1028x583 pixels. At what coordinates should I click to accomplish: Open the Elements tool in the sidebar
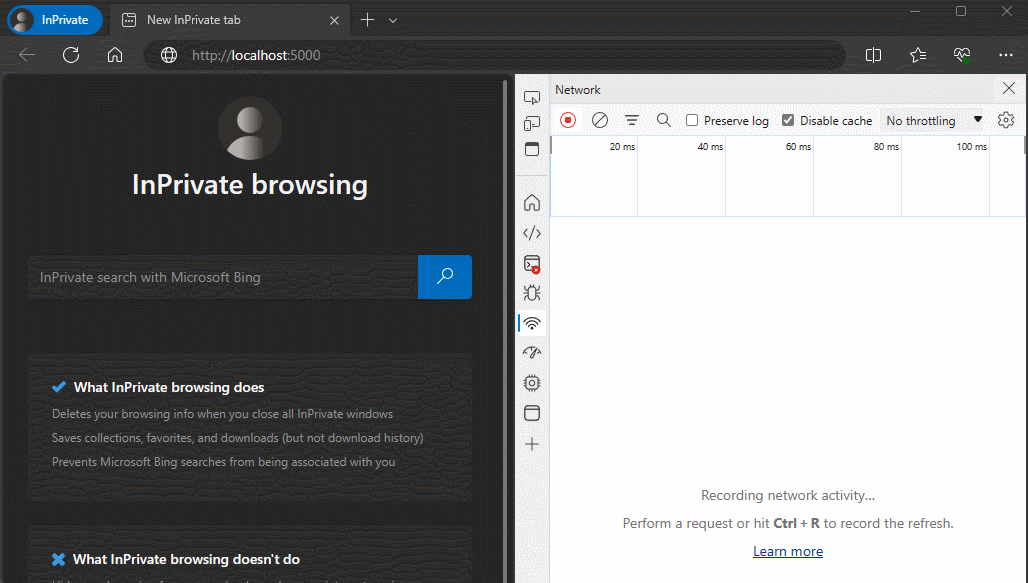point(532,233)
